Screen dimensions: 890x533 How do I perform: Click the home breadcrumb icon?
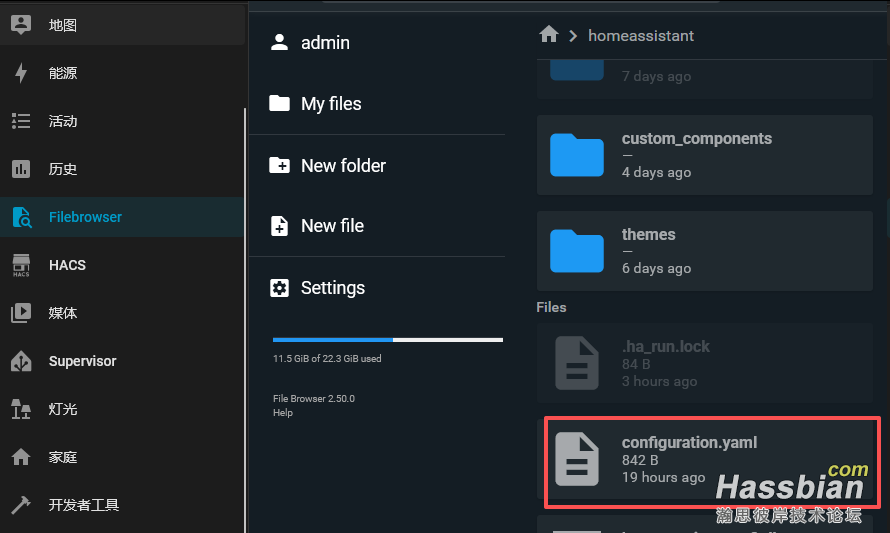[548, 35]
